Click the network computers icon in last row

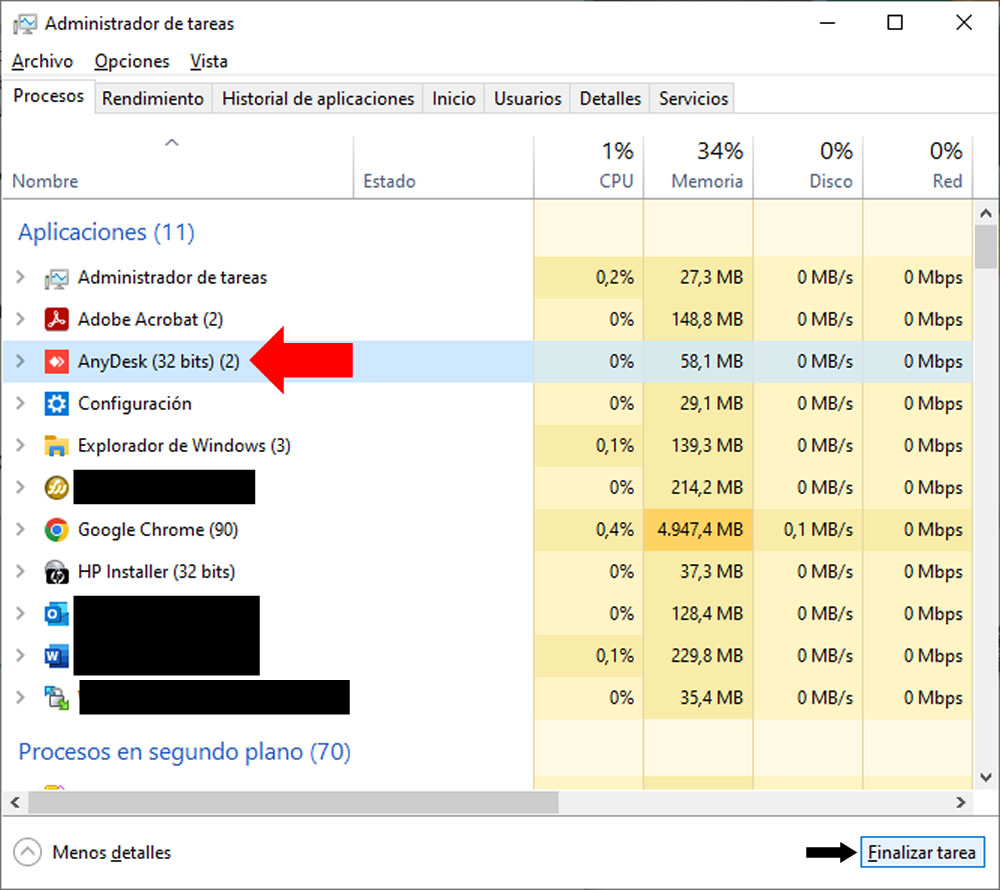(x=56, y=697)
